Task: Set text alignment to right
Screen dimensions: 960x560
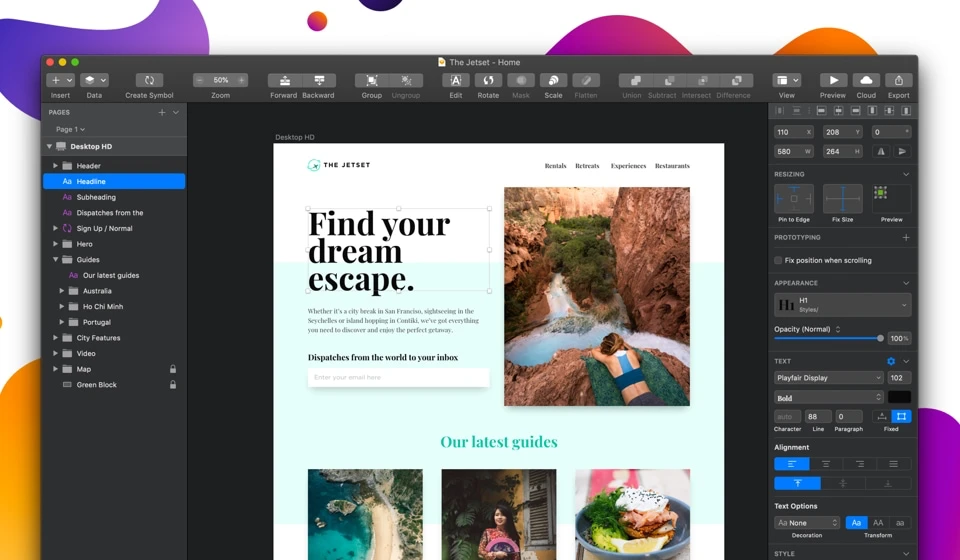Action: [860, 464]
